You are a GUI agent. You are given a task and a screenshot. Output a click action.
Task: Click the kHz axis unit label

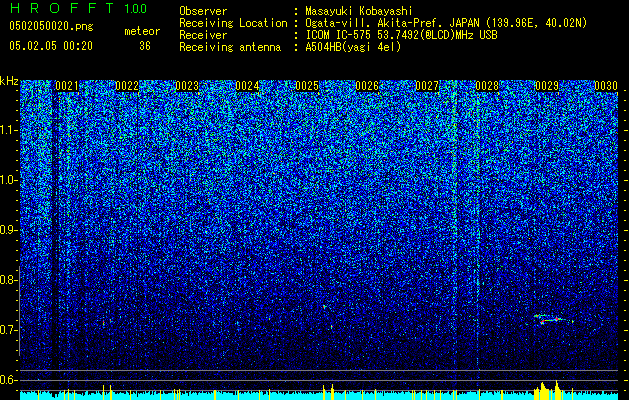pyautogui.click(x=9, y=81)
